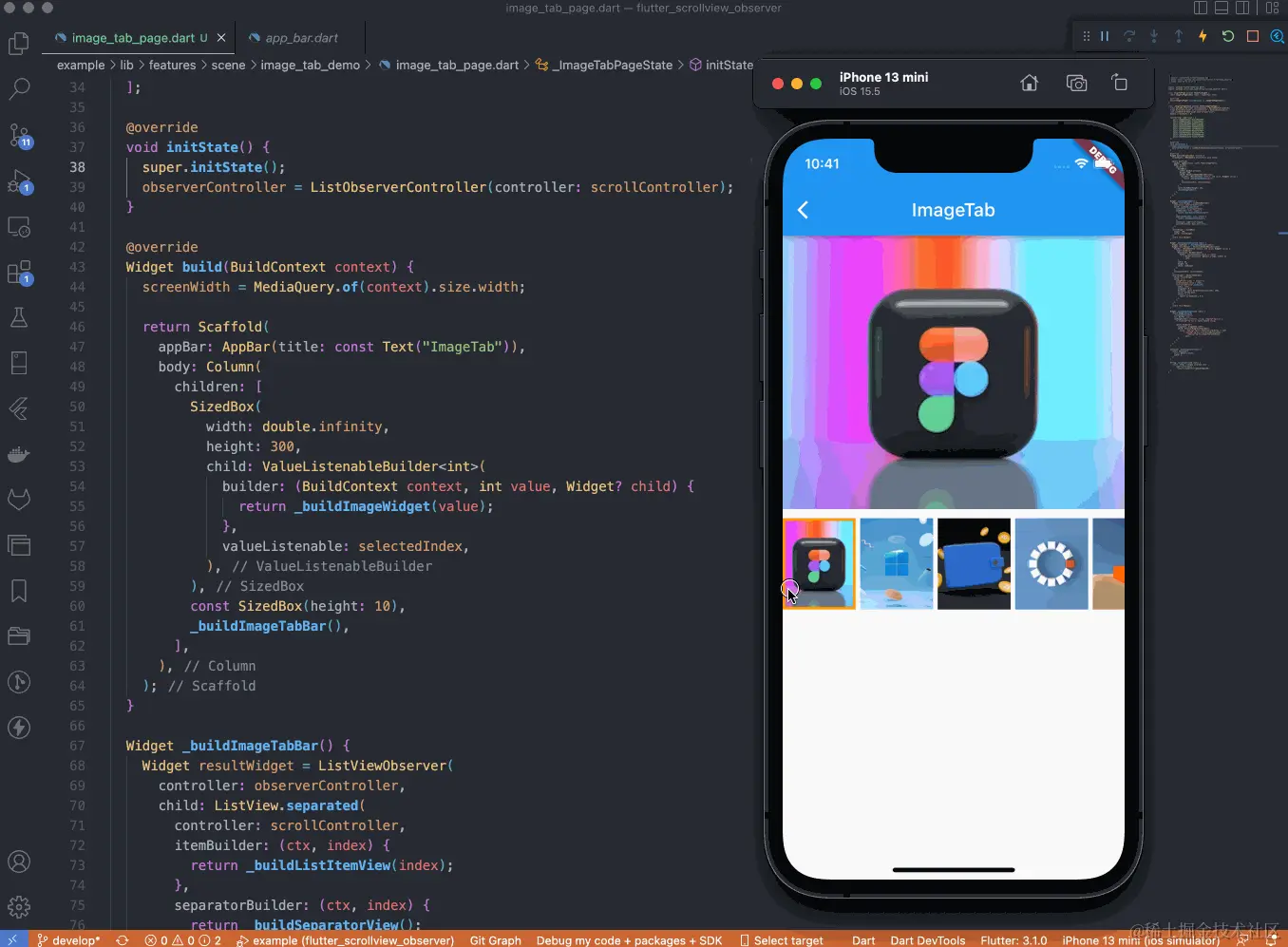Click Select target in status bar
This screenshot has height=947, width=1288.
tap(782, 940)
